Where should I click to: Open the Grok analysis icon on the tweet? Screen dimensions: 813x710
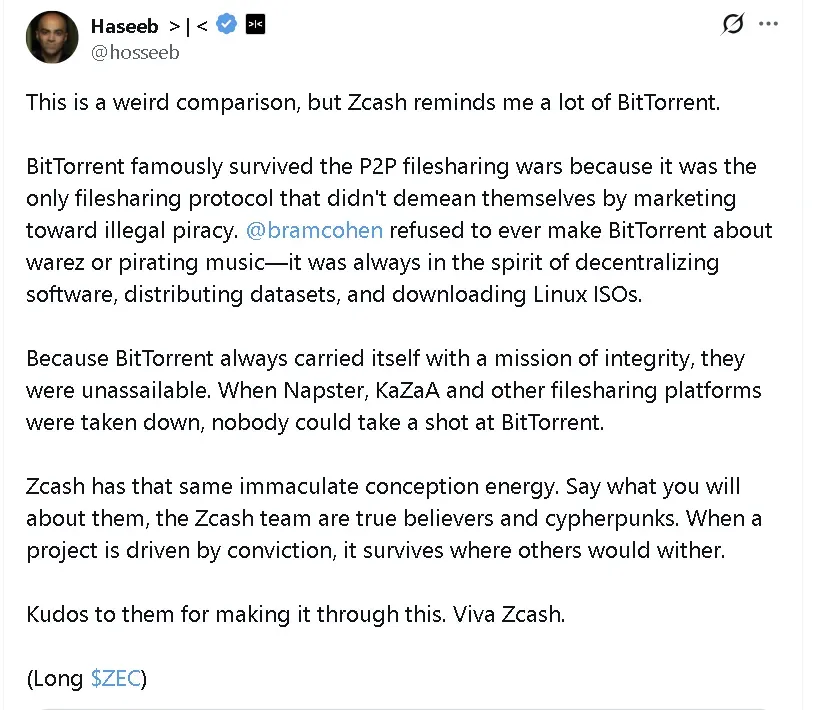tap(733, 24)
